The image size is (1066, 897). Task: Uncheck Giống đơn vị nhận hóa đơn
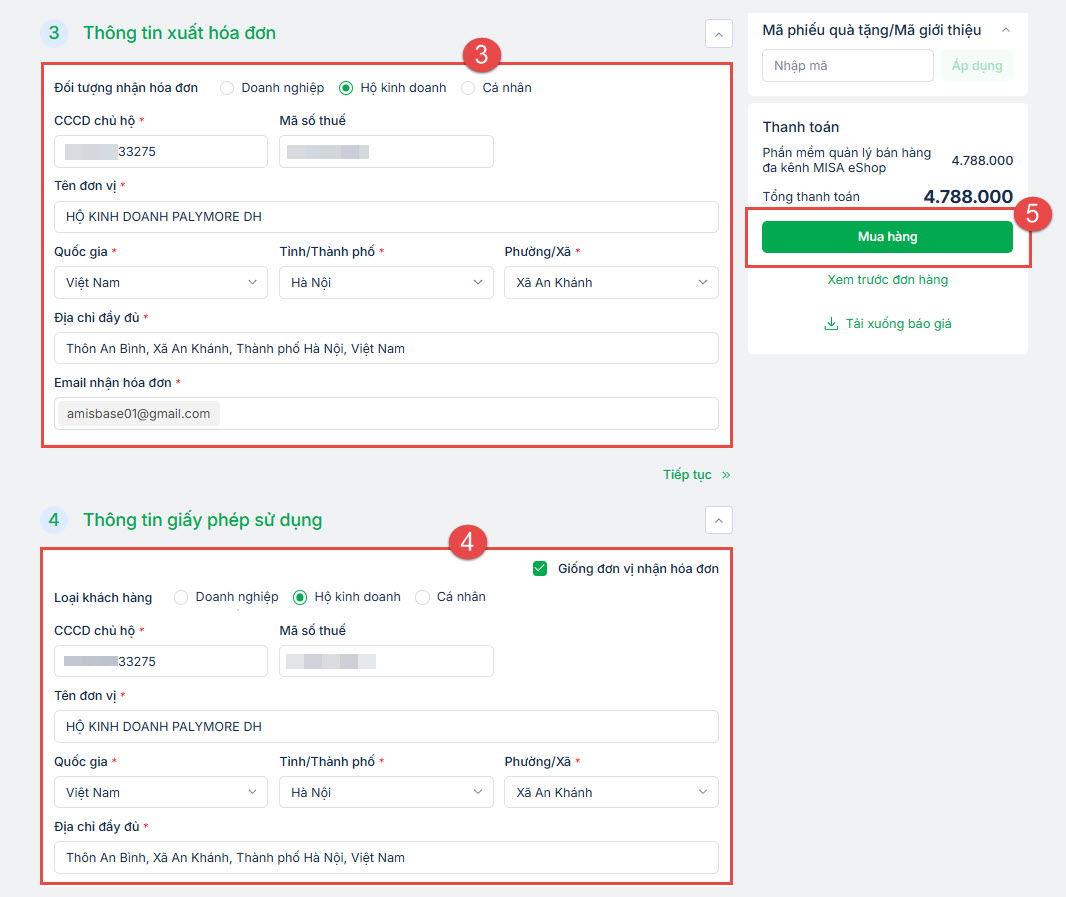[540, 569]
